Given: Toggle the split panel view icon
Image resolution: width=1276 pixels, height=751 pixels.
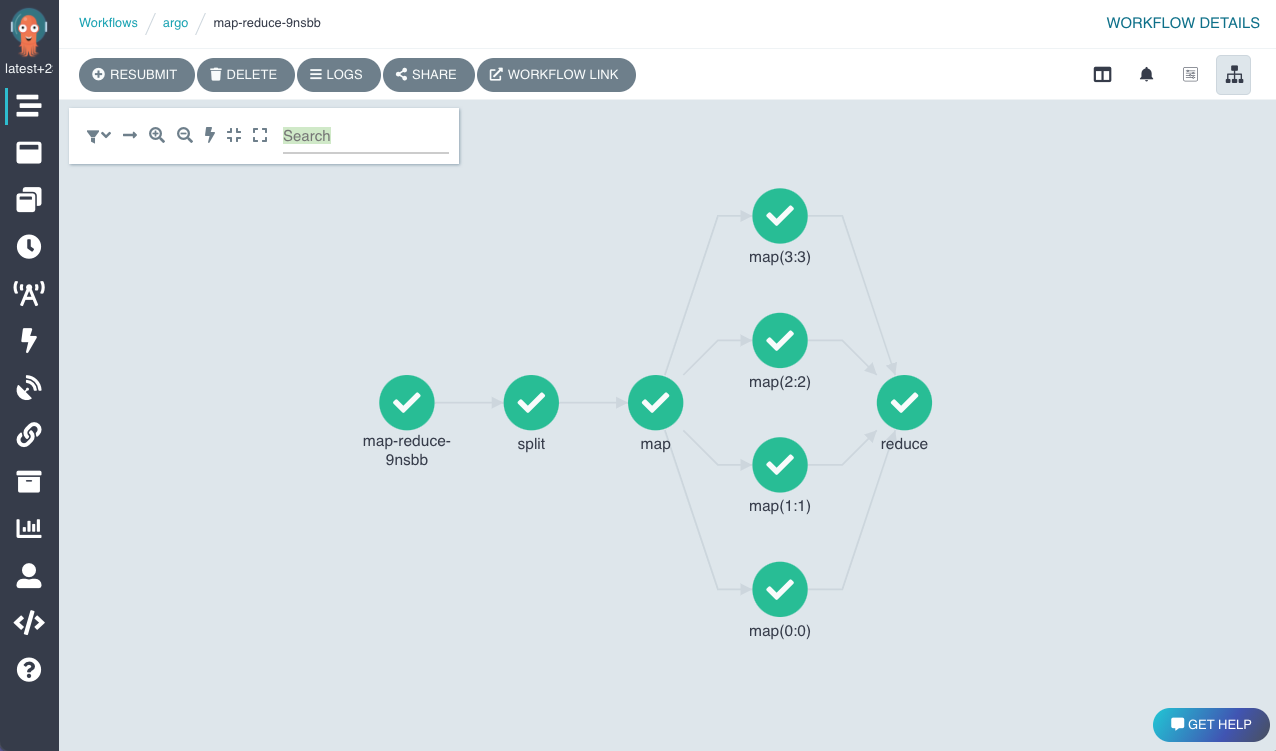Looking at the screenshot, I should point(1102,74).
